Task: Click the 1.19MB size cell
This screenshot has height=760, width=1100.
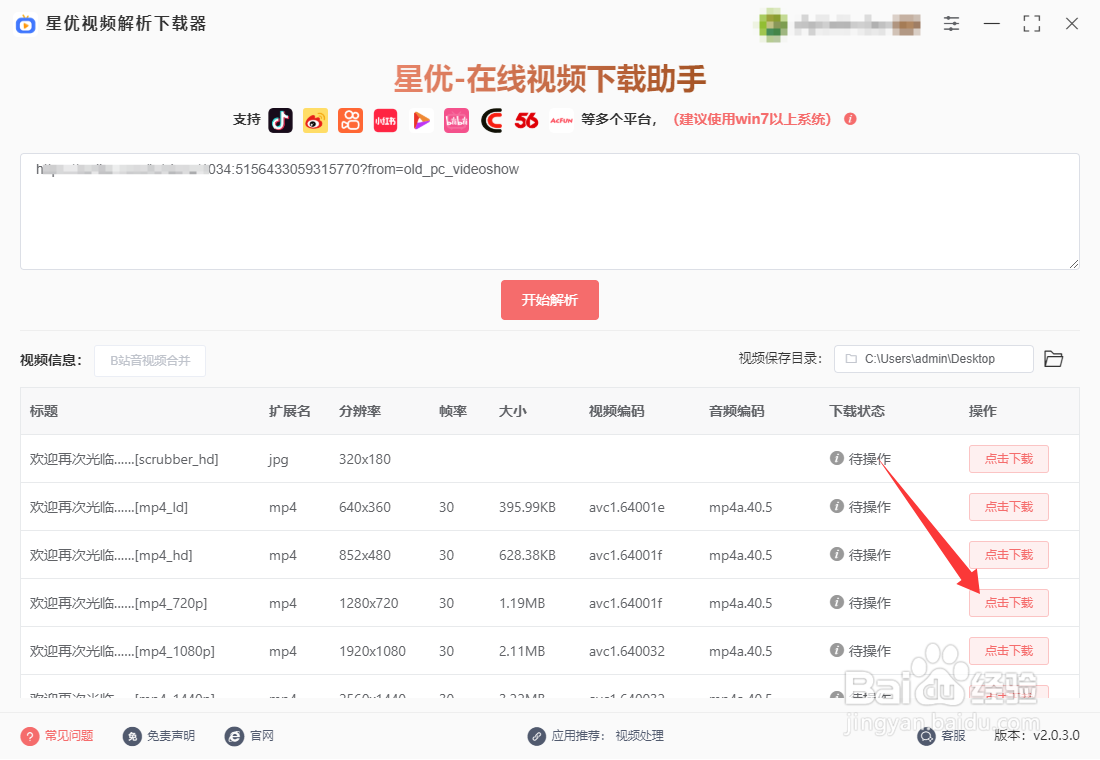Action: click(x=522, y=604)
